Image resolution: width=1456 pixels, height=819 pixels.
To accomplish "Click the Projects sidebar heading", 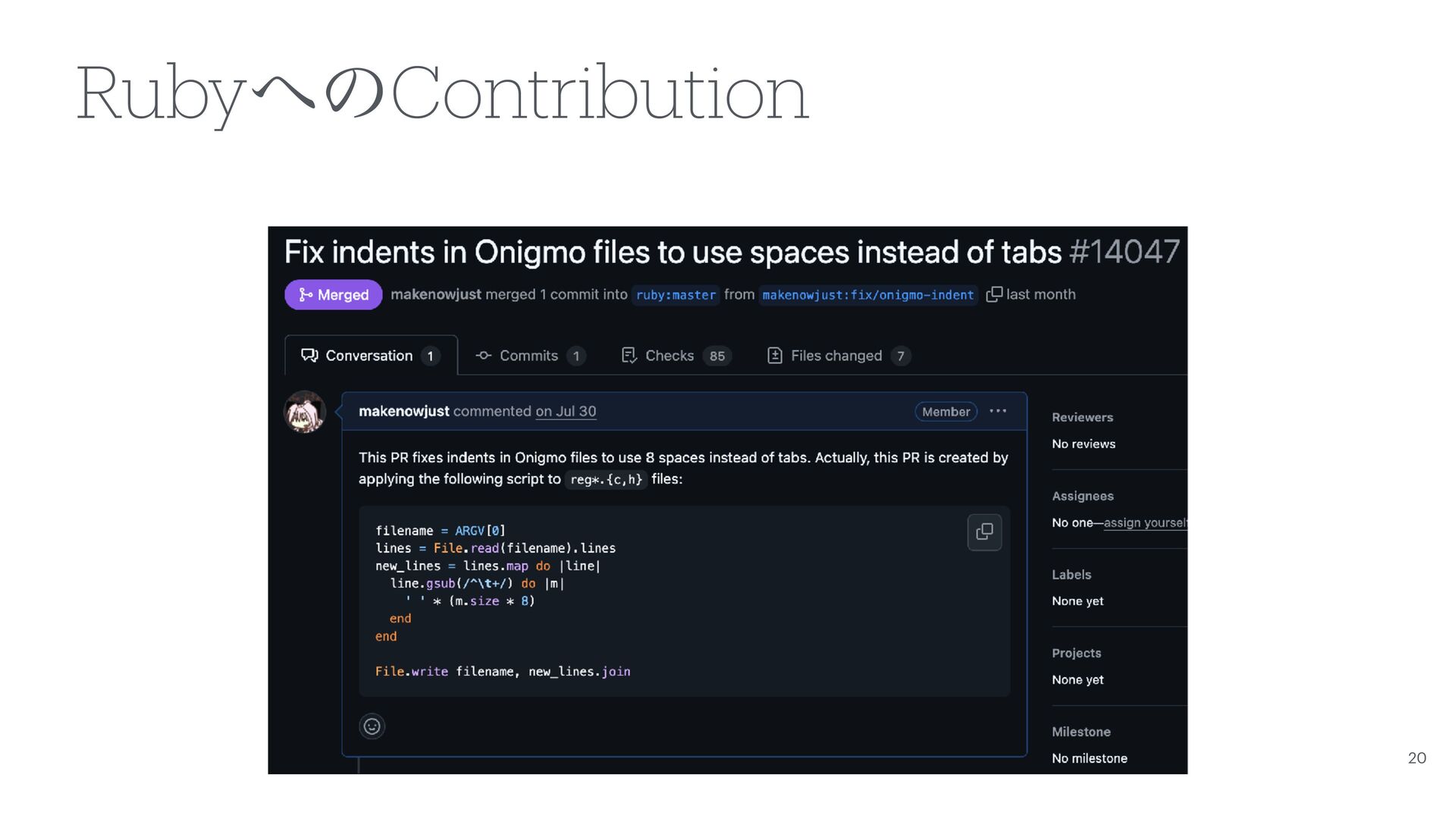I will tap(1076, 653).
